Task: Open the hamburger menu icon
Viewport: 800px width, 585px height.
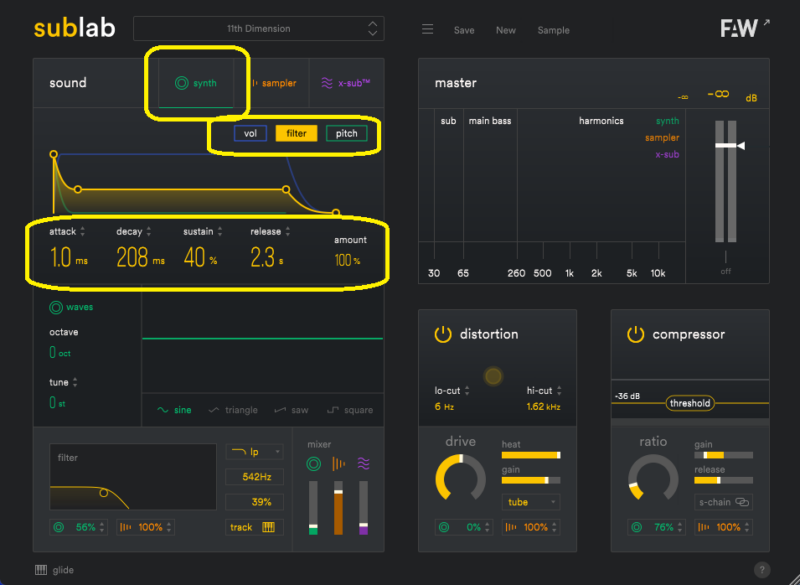Action: click(x=427, y=30)
